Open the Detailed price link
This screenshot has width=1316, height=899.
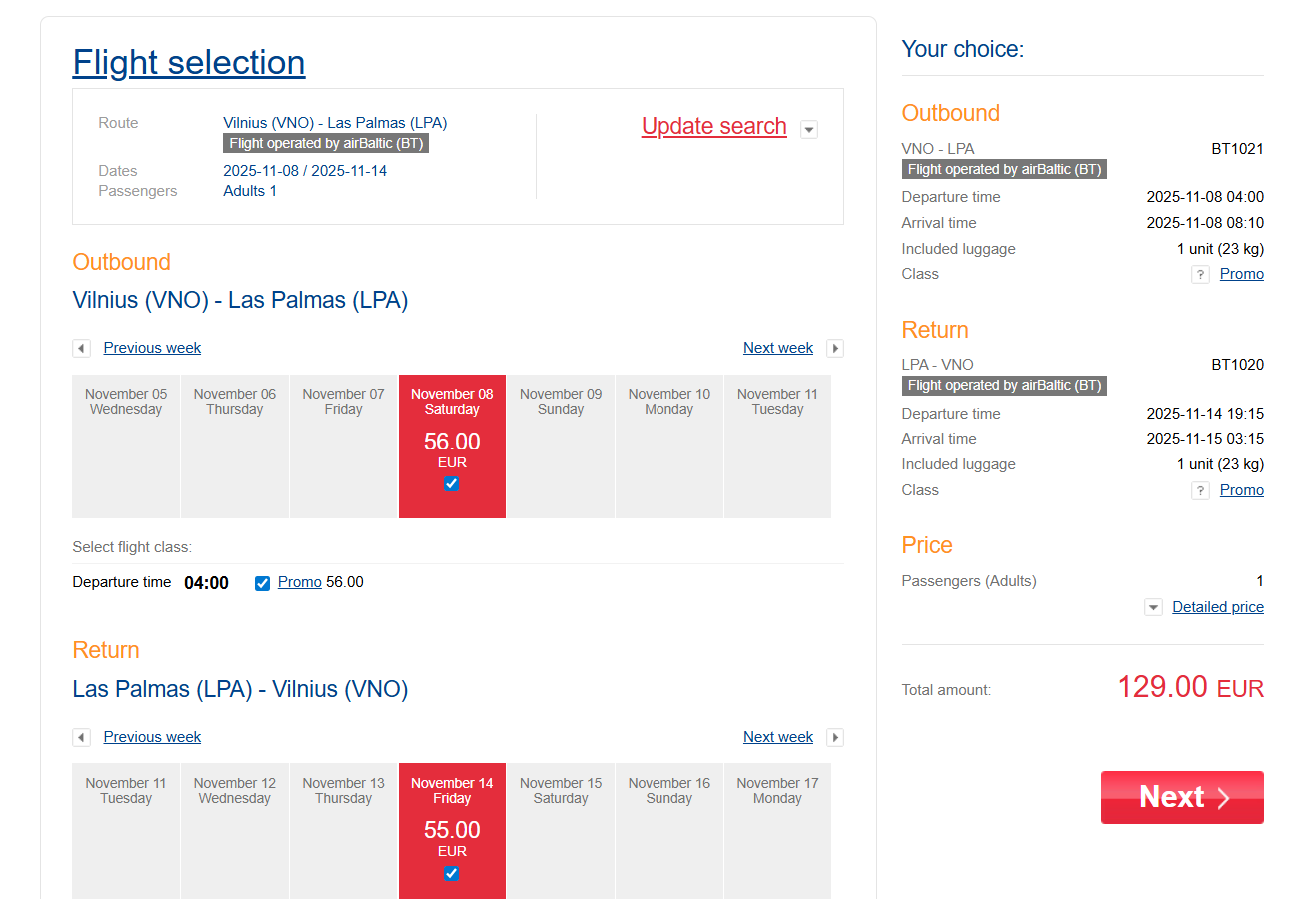click(x=1217, y=607)
